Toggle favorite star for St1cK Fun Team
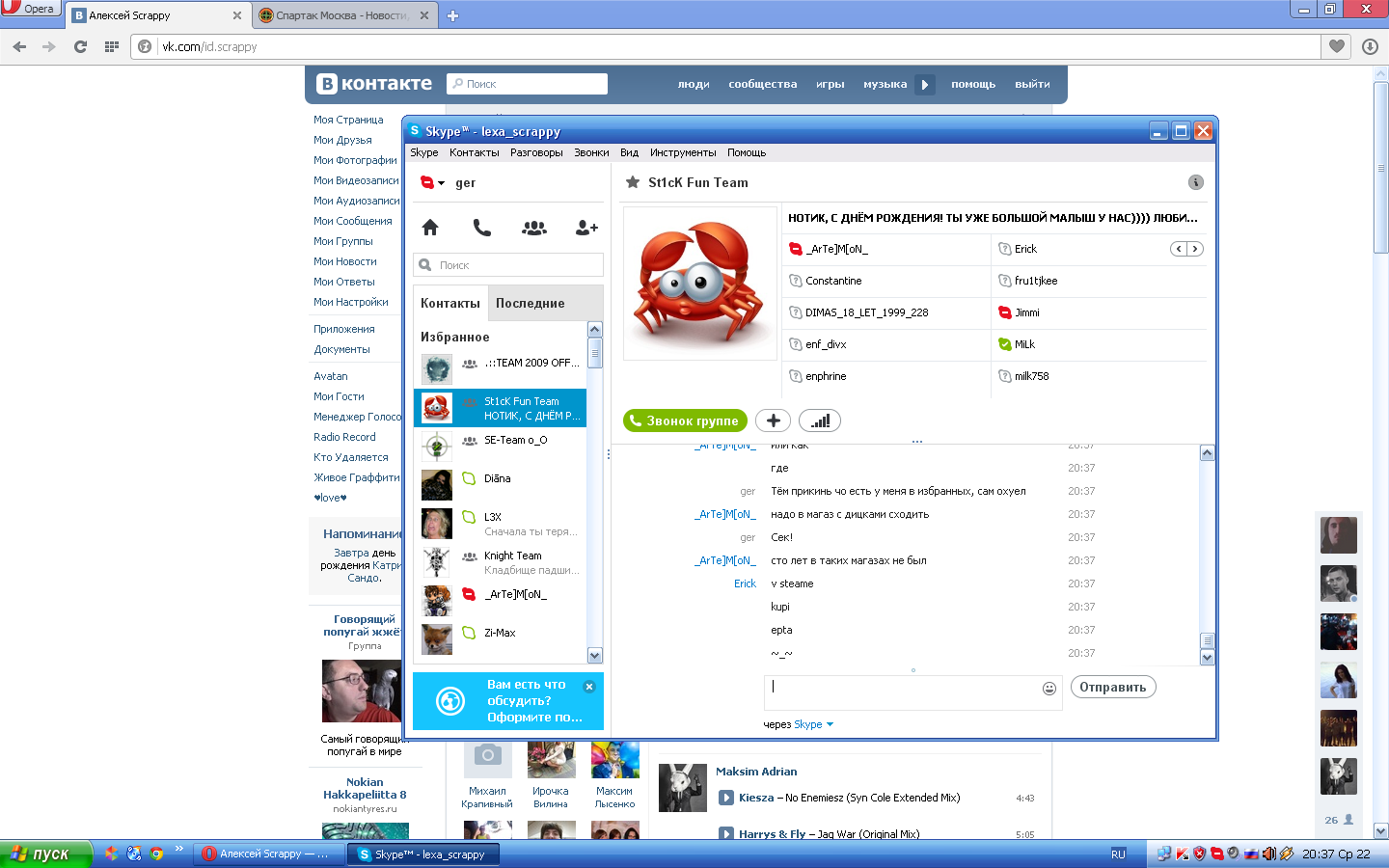 633,182
